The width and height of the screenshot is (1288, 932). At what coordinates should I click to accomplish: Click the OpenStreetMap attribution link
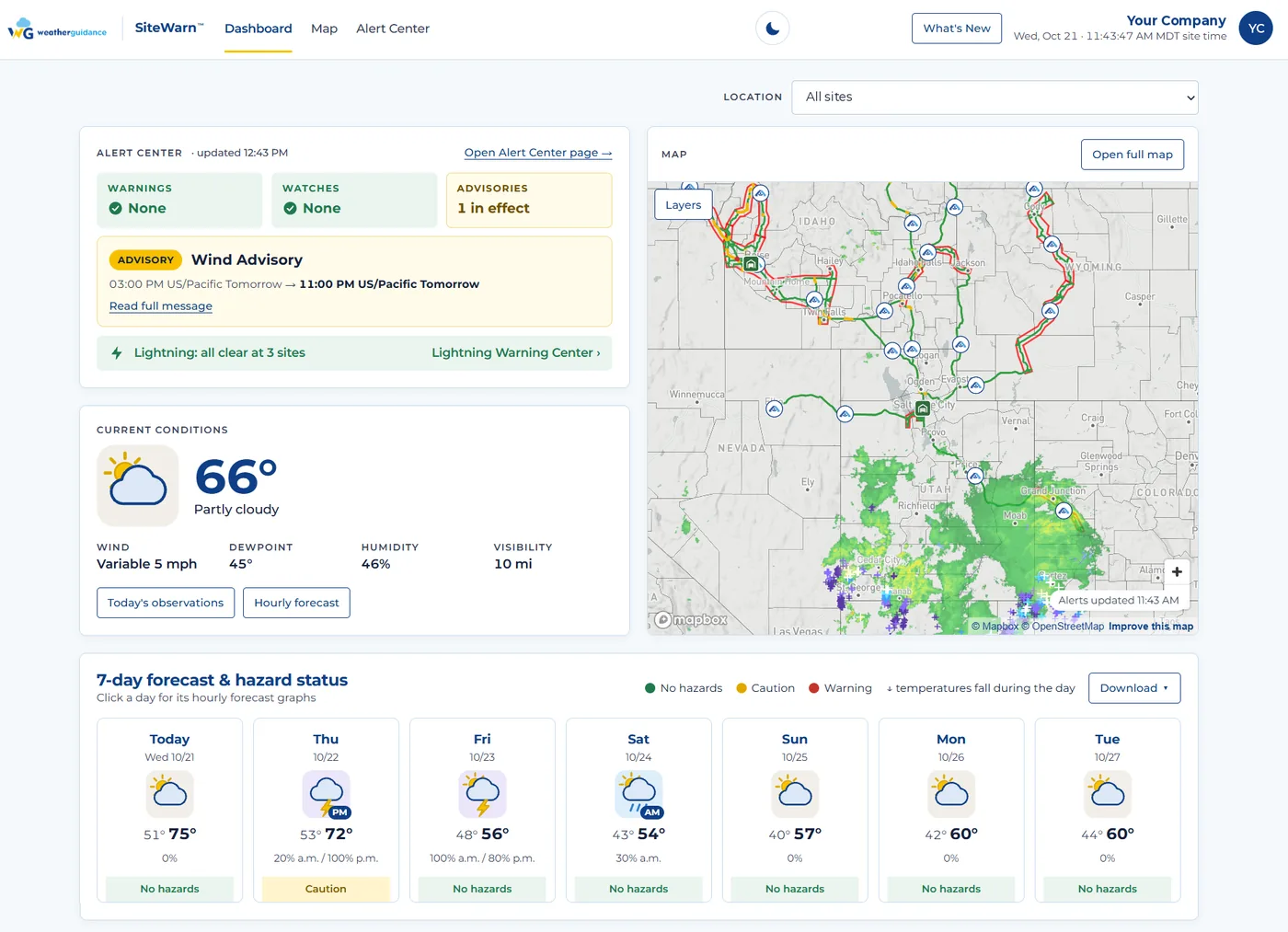pyautogui.click(x=1063, y=627)
